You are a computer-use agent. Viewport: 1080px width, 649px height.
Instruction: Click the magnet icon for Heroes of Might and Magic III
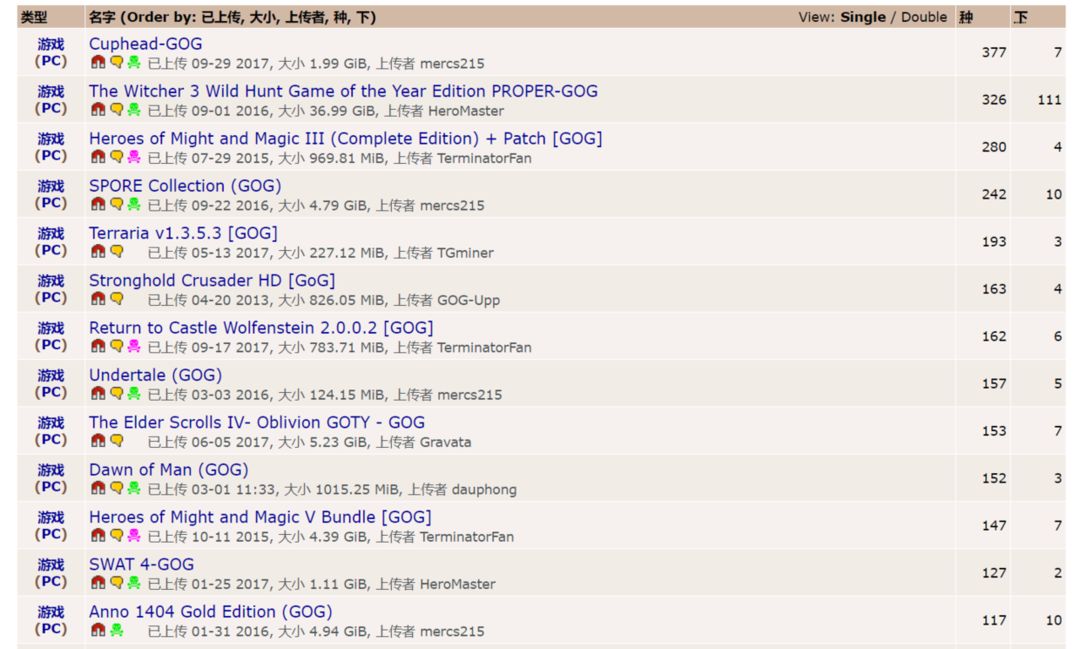tap(98, 157)
